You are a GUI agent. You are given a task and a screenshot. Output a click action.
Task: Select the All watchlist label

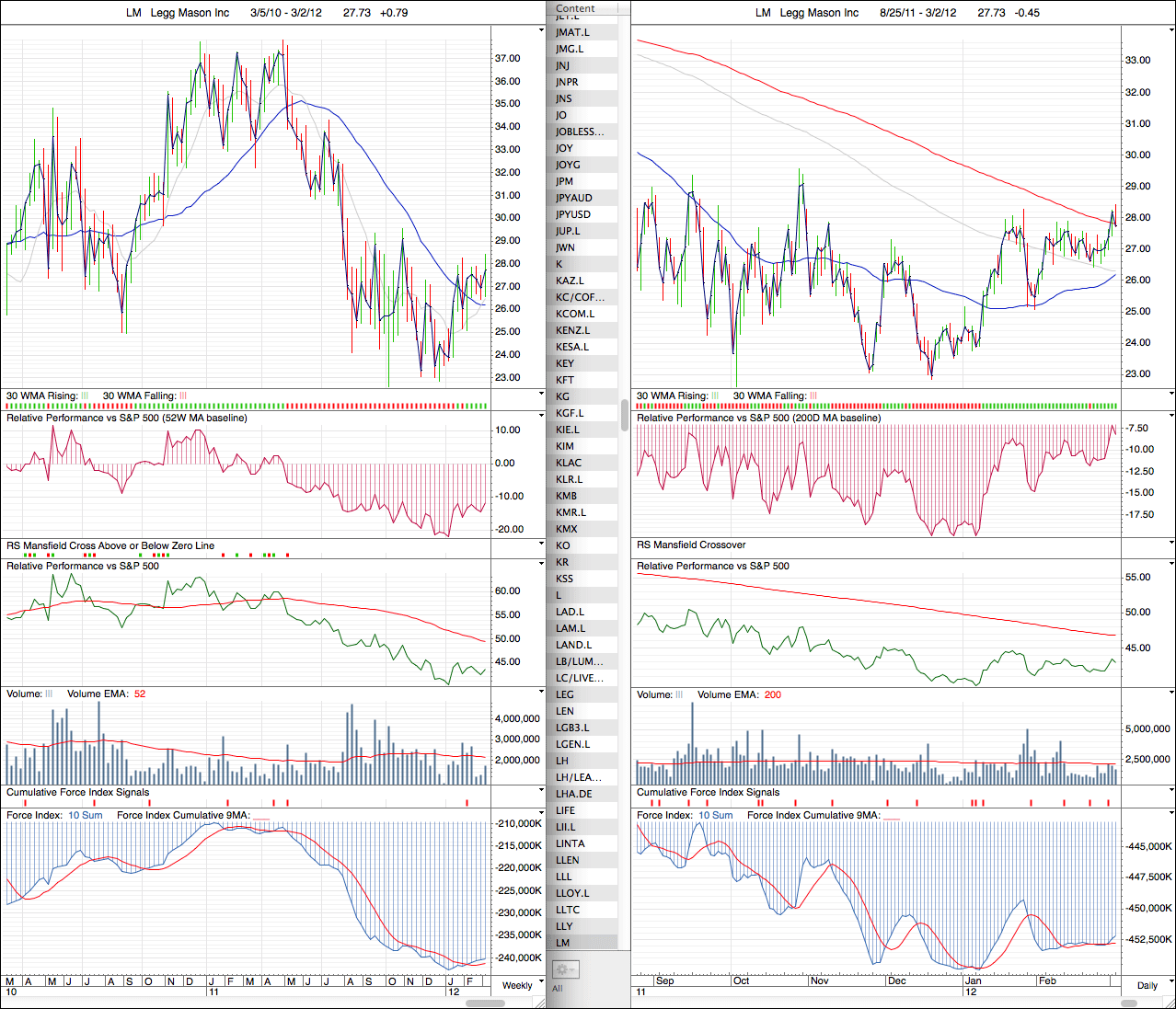coord(557,989)
